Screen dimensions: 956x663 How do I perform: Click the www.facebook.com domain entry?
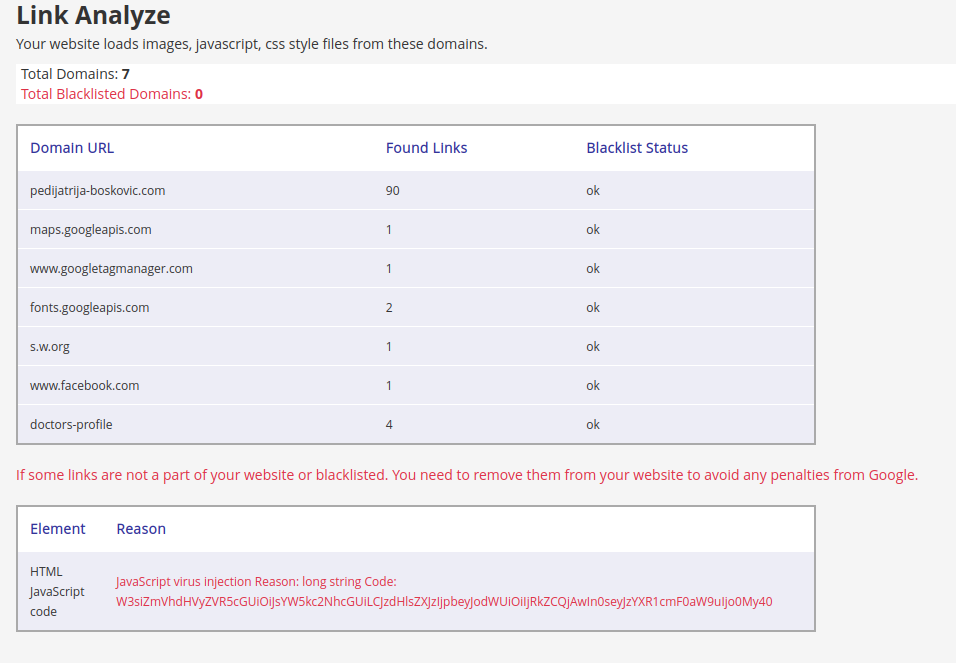pyautogui.click(x=84, y=385)
